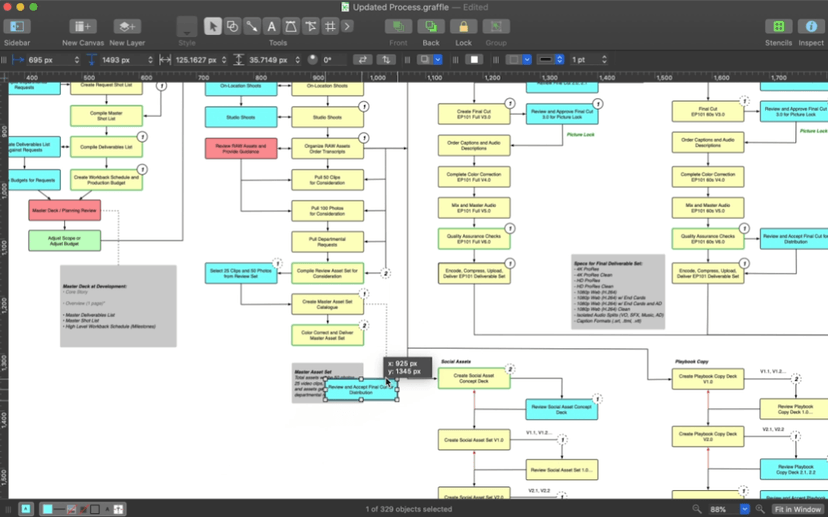Select the Mix and Master Audio EP101 Full V5.0 box
The height and width of the screenshot is (517, 828).
click(x=474, y=208)
